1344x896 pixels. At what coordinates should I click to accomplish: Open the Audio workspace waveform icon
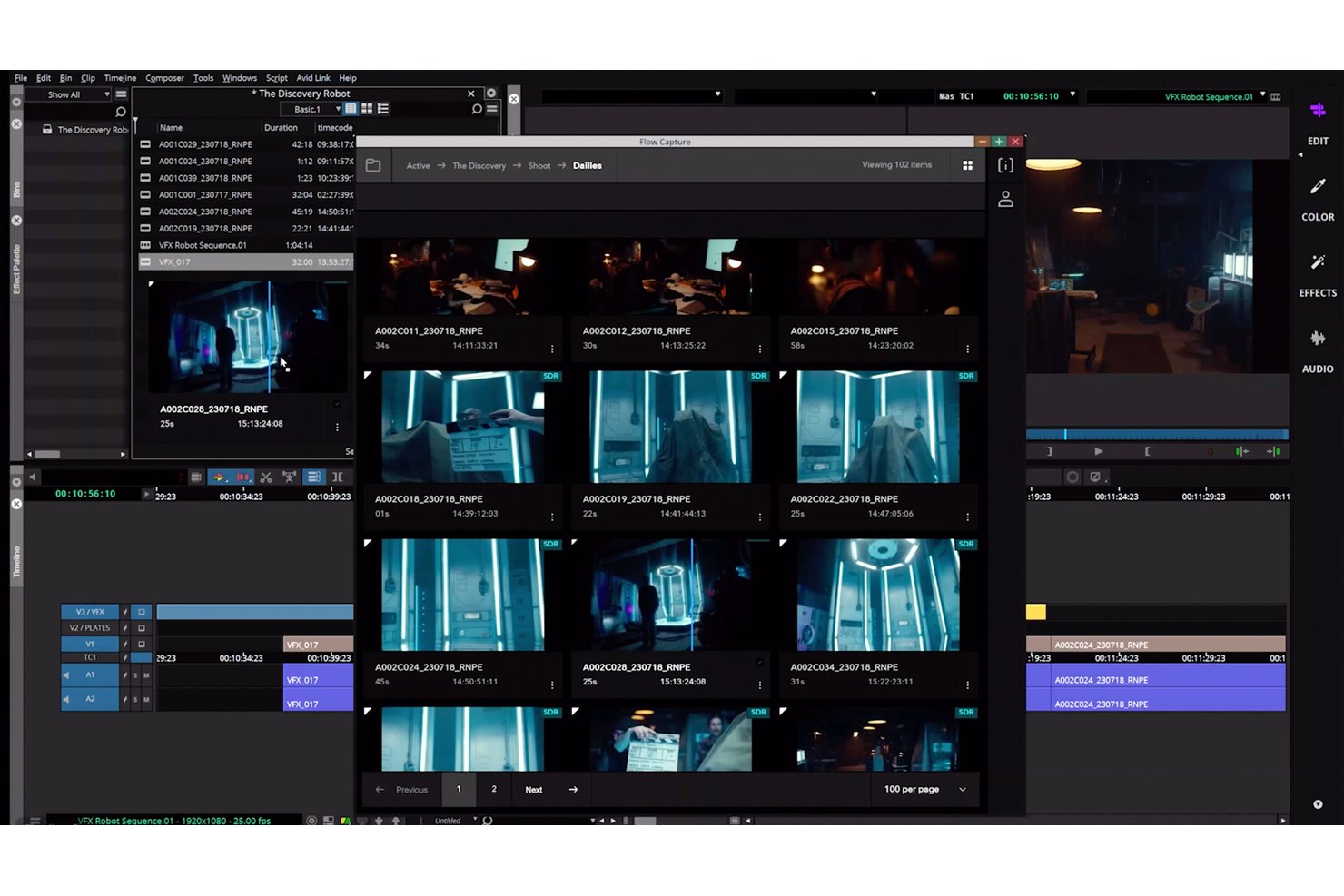tap(1318, 339)
